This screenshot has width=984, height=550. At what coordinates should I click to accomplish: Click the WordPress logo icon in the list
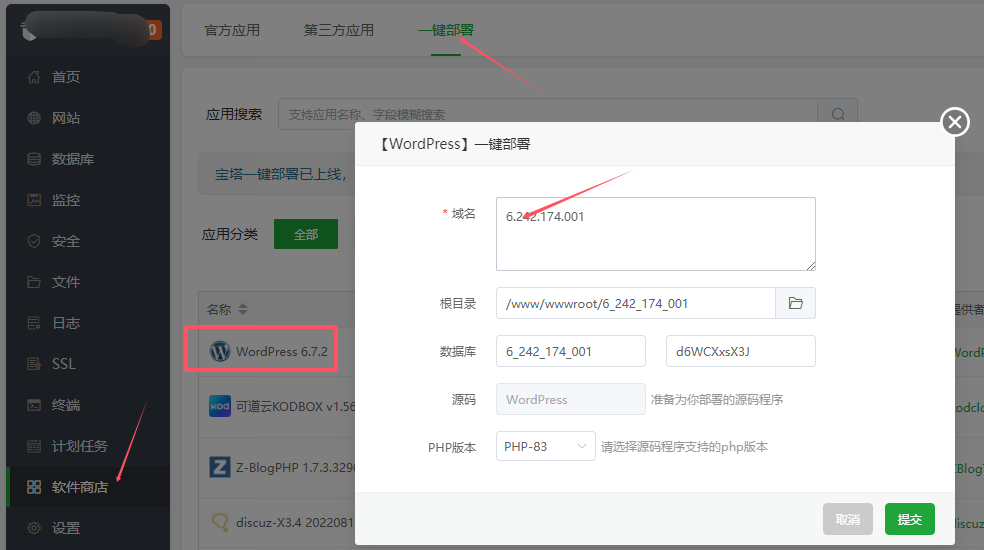pos(220,351)
